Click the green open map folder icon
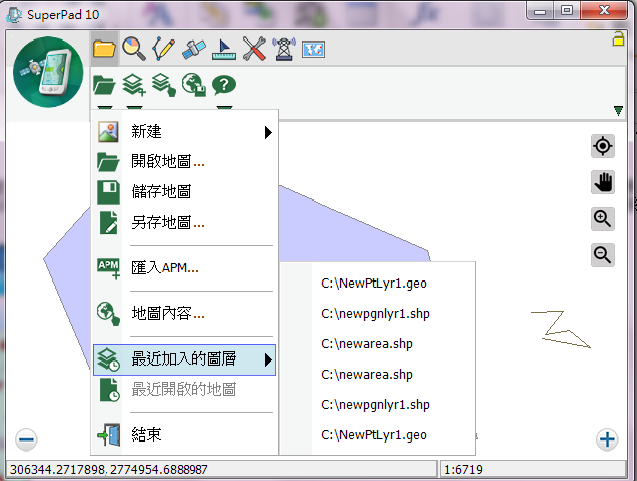Screen dimensions: 637x481 pos(104,85)
